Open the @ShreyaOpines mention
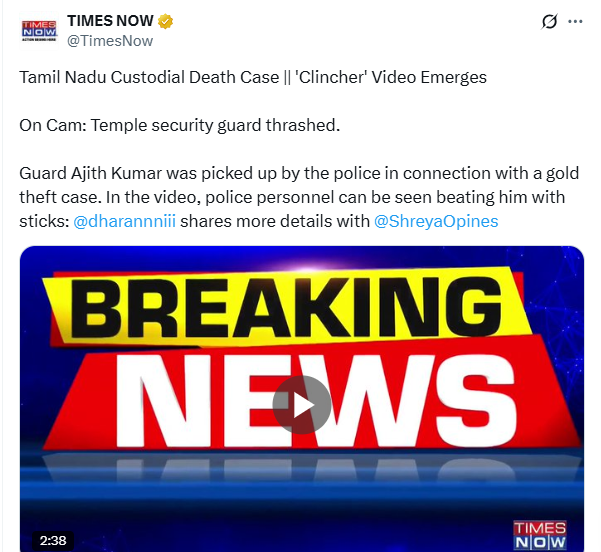The width and height of the screenshot is (601, 552). [436, 221]
